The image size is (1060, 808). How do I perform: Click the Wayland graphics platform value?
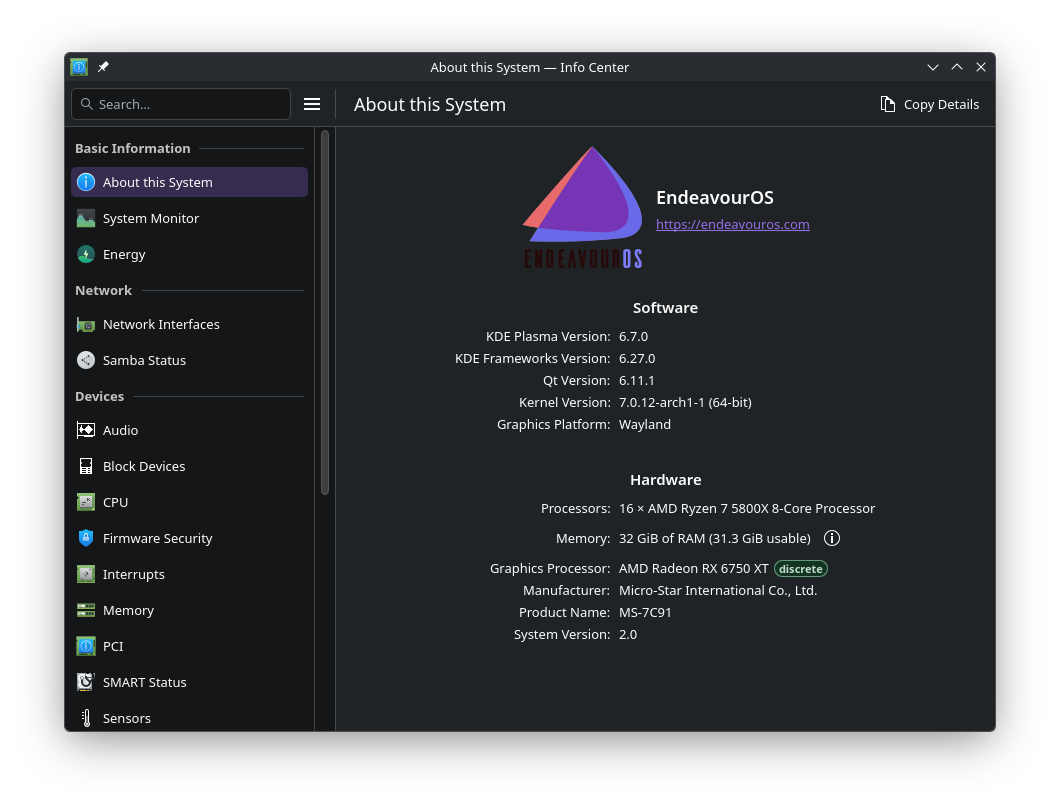(645, 425)
